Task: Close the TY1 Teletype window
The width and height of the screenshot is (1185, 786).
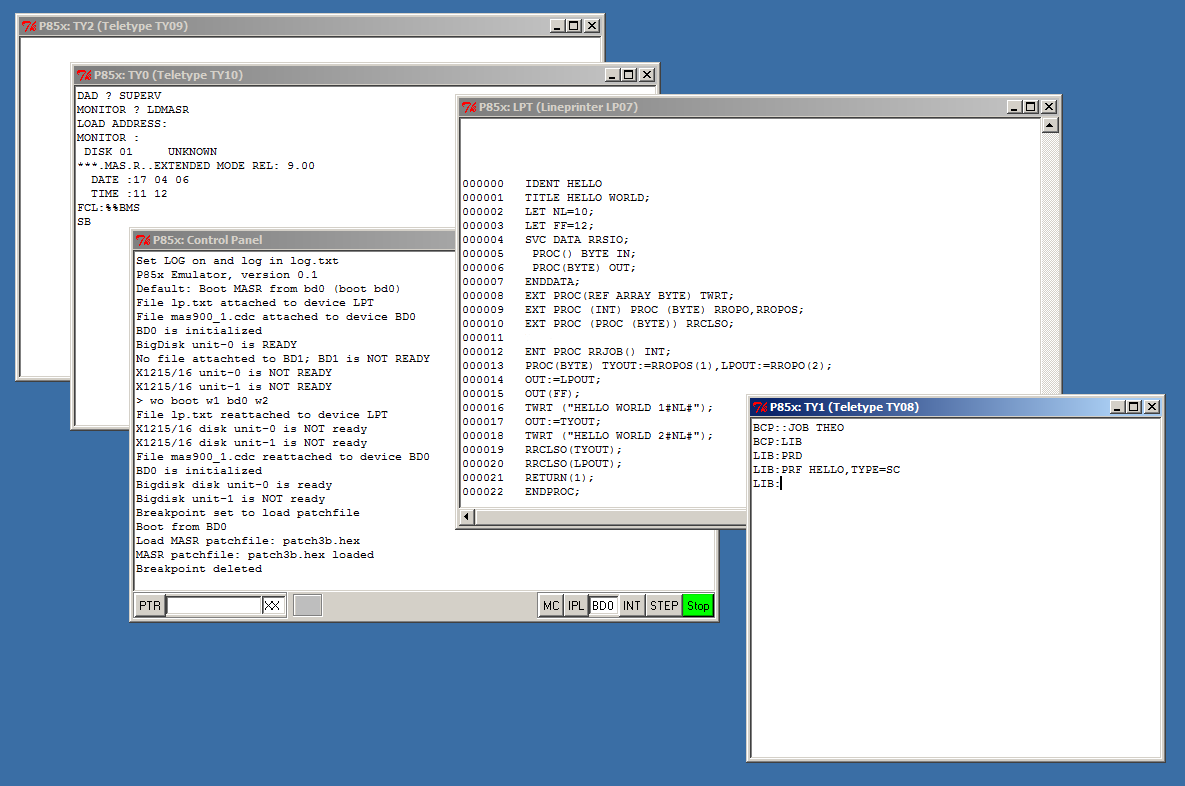Action: (x=1152, y=407)
